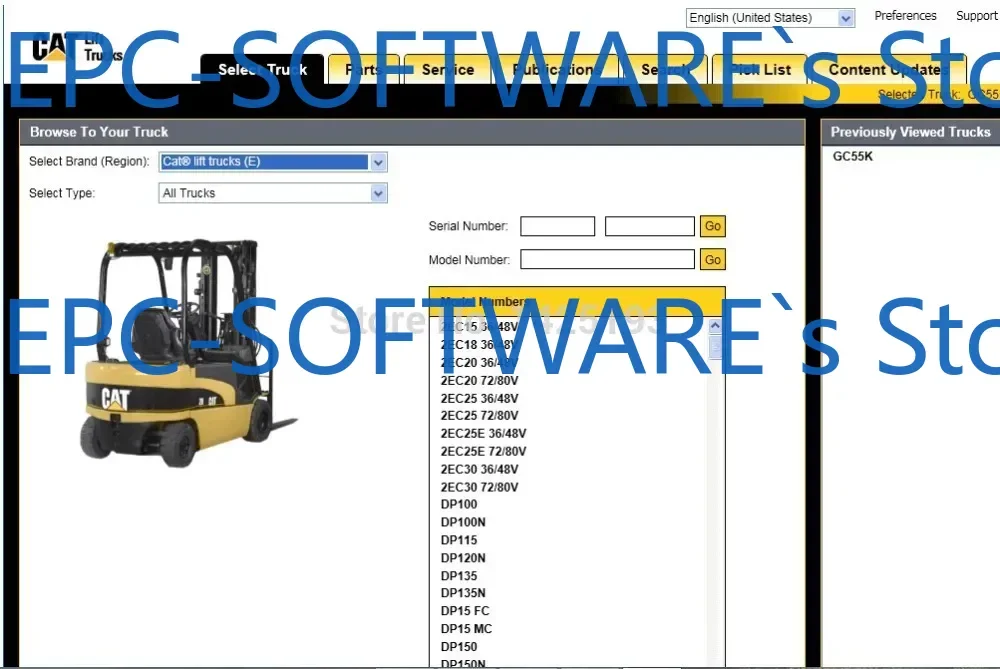Expand the Select Brand (Region) dropdown

coord(272,162)
